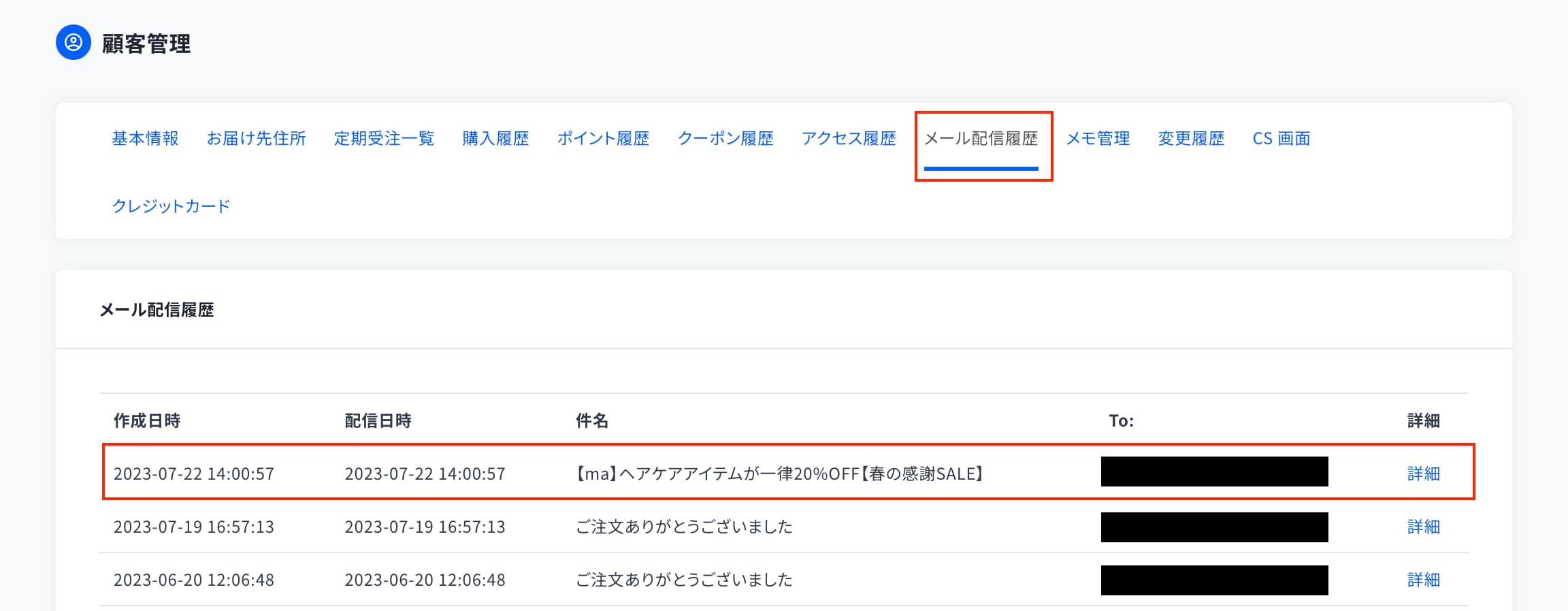
Task: Select the メール配信履歴 tab
Action: (981, 139)
